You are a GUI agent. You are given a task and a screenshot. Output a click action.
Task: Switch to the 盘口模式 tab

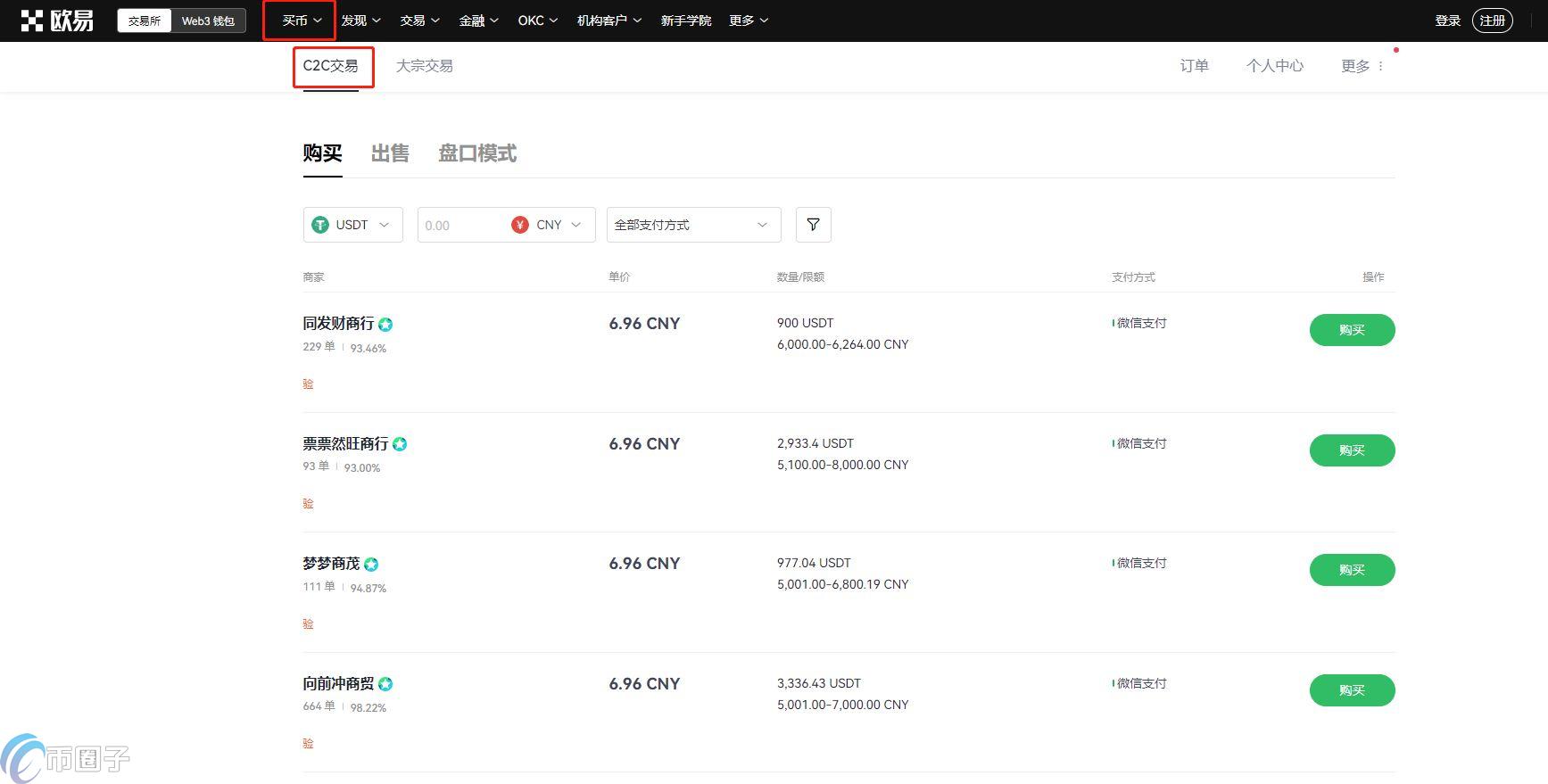coord(477,153)
